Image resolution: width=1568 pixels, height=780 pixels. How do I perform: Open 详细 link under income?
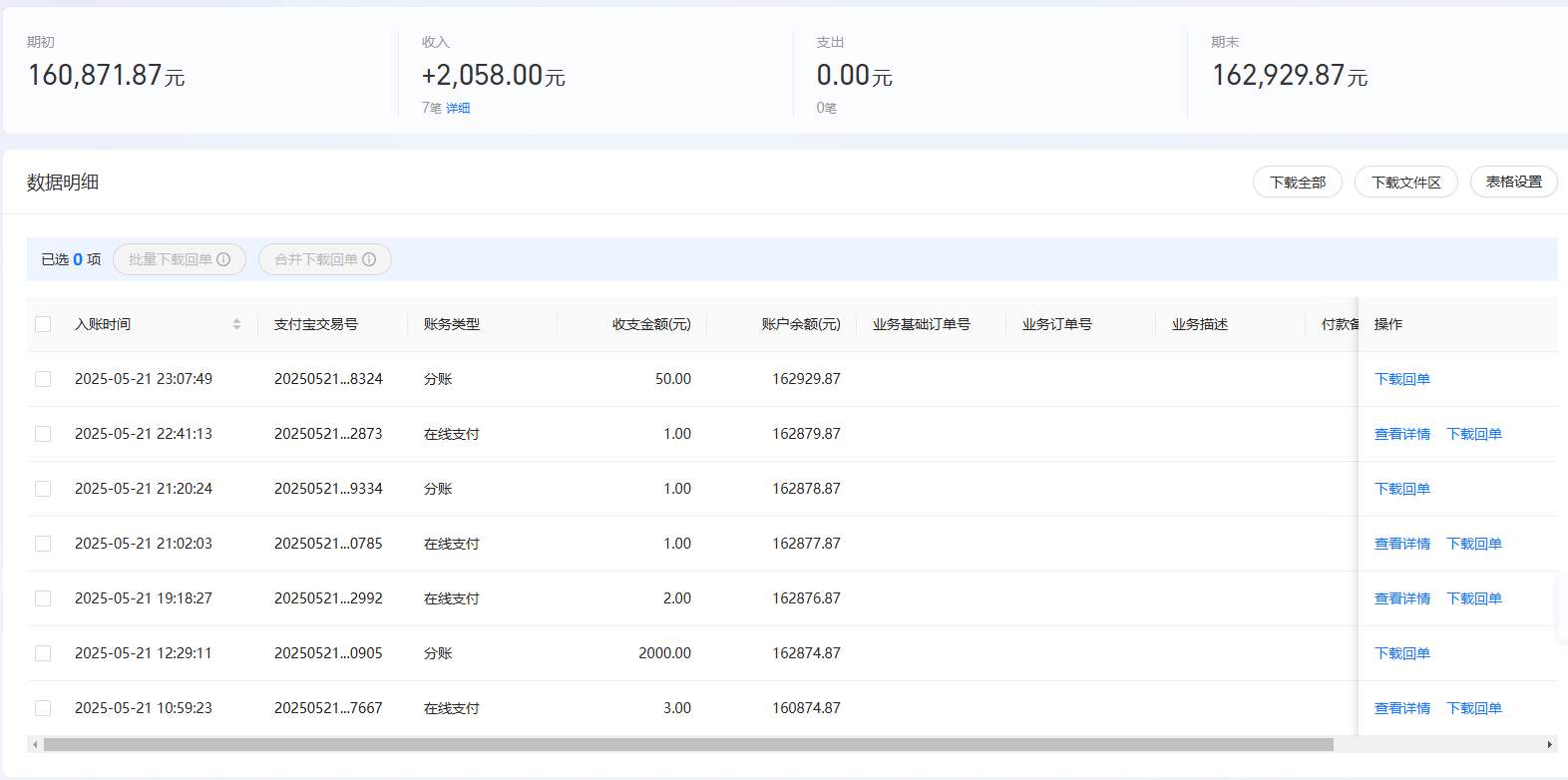458,108
